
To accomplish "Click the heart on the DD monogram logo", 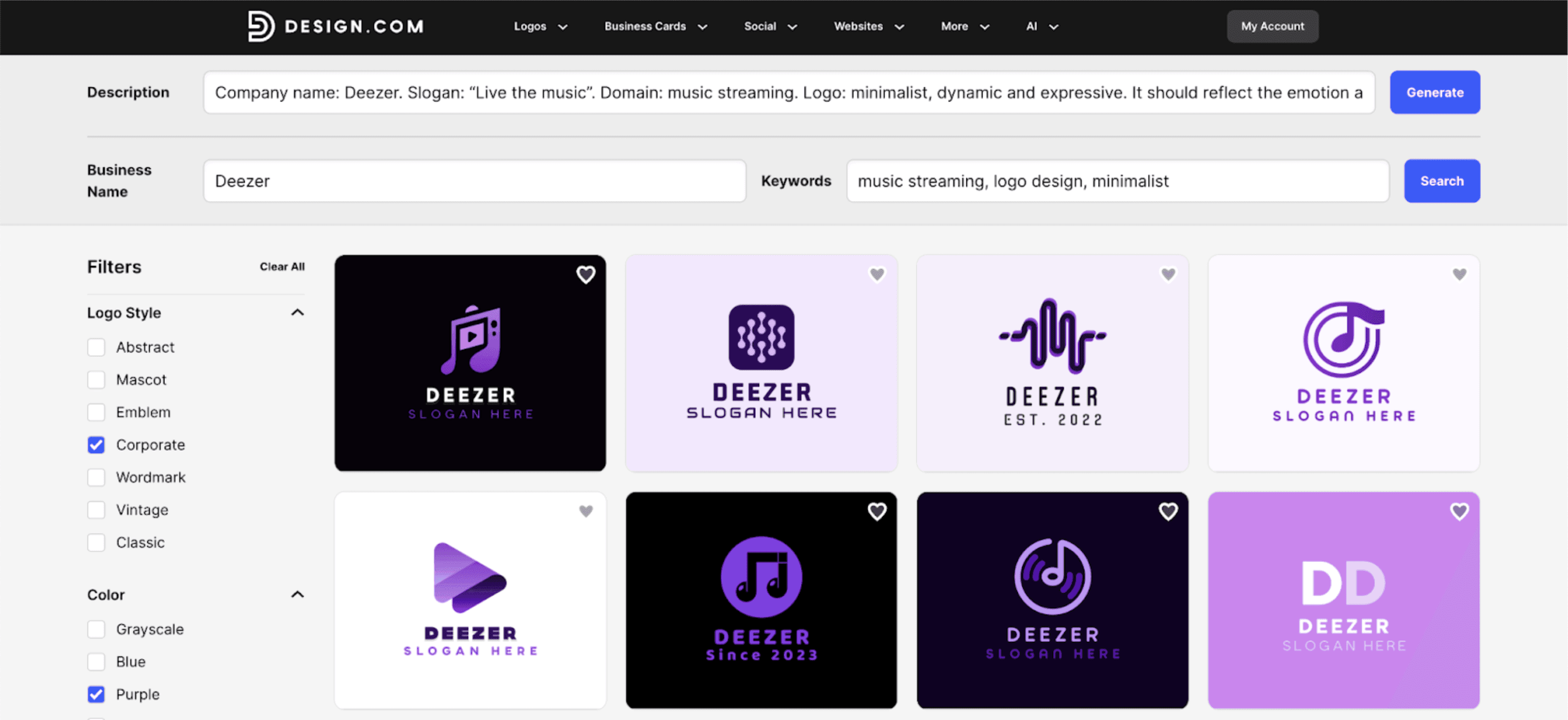I will tap(1459, 512).
